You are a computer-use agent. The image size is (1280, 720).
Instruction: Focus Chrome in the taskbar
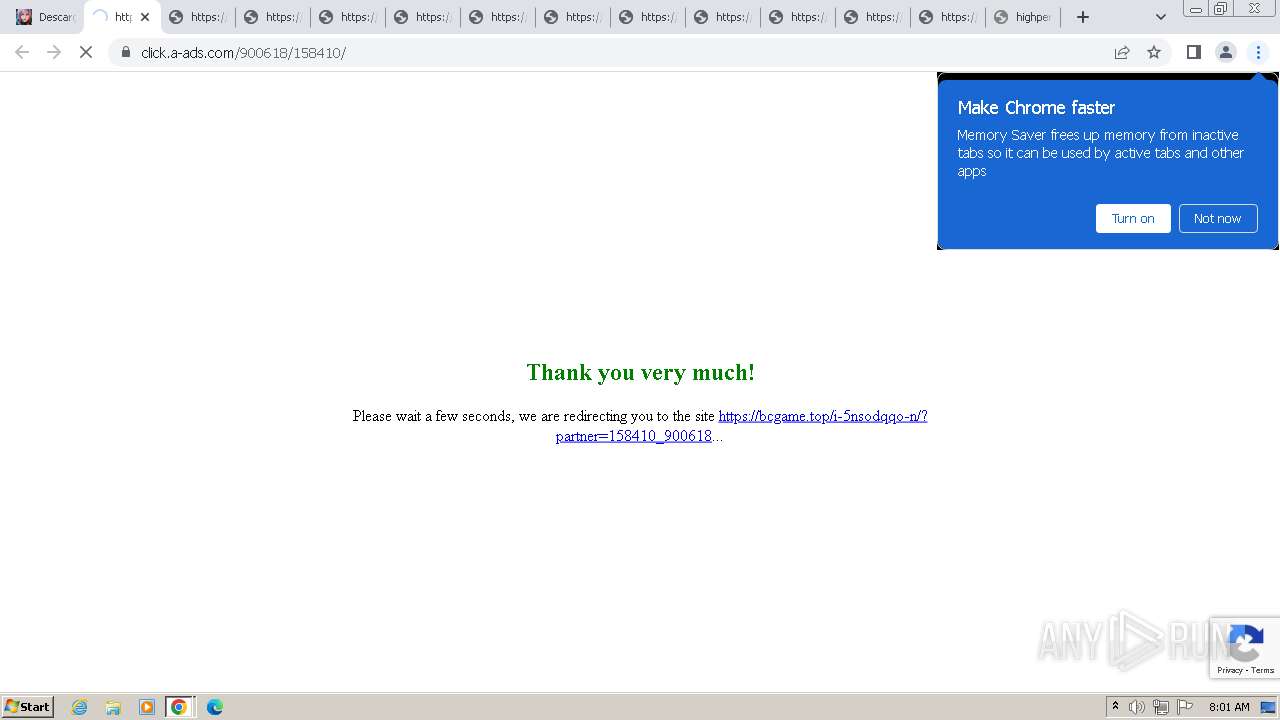(179, 707)
